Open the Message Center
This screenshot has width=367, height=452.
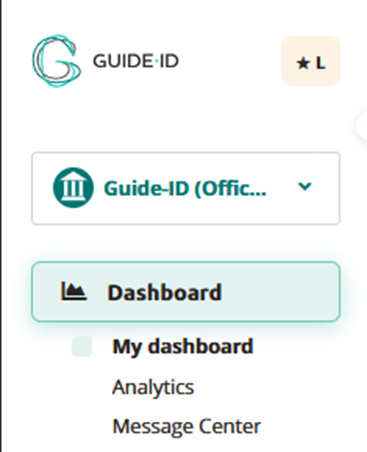(186, 426)
